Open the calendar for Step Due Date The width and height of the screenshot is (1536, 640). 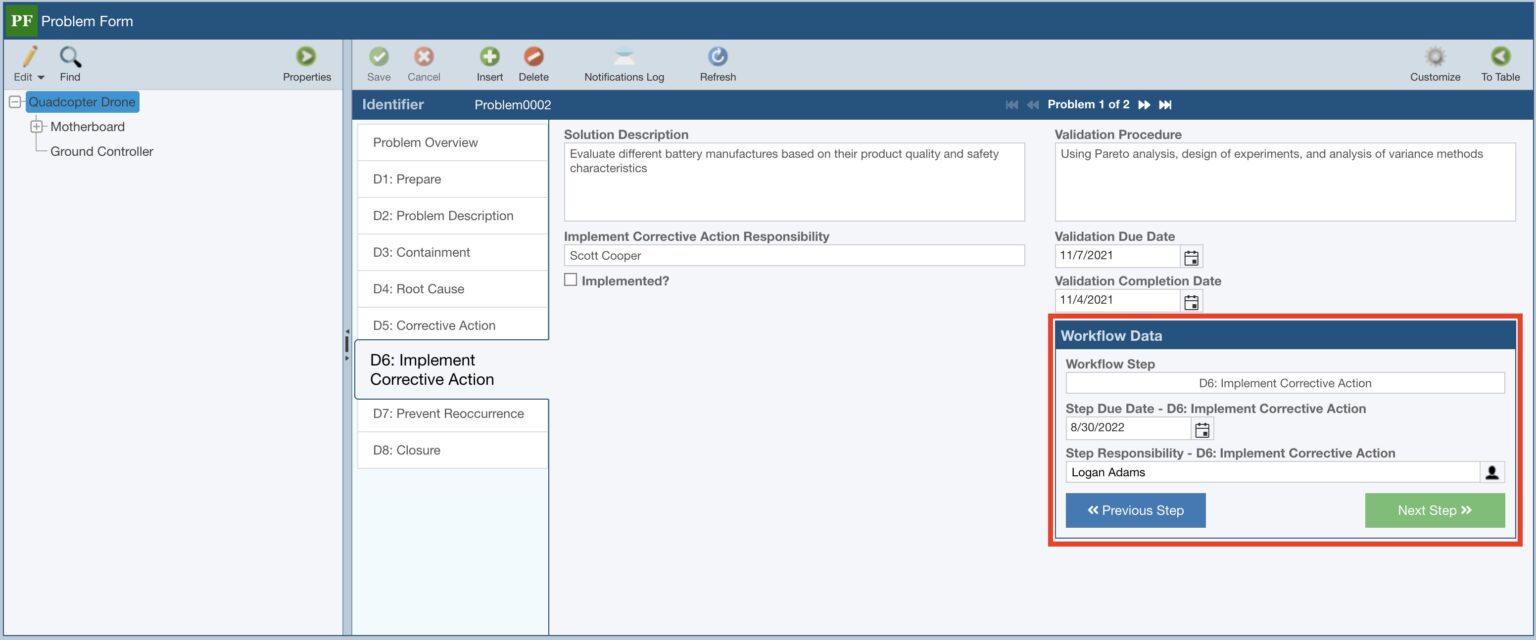[x=1202, y=428]
